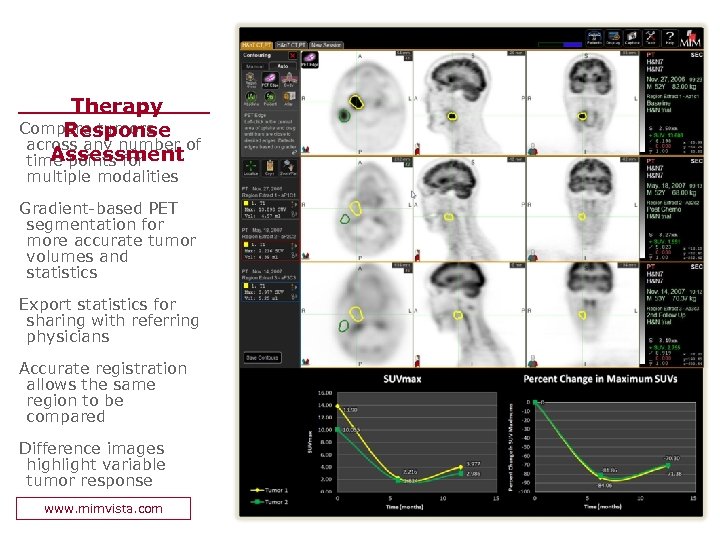Click the blue progress bar in top toolbar
Viewport: 720px width, 540px height.
coord(572,45)
